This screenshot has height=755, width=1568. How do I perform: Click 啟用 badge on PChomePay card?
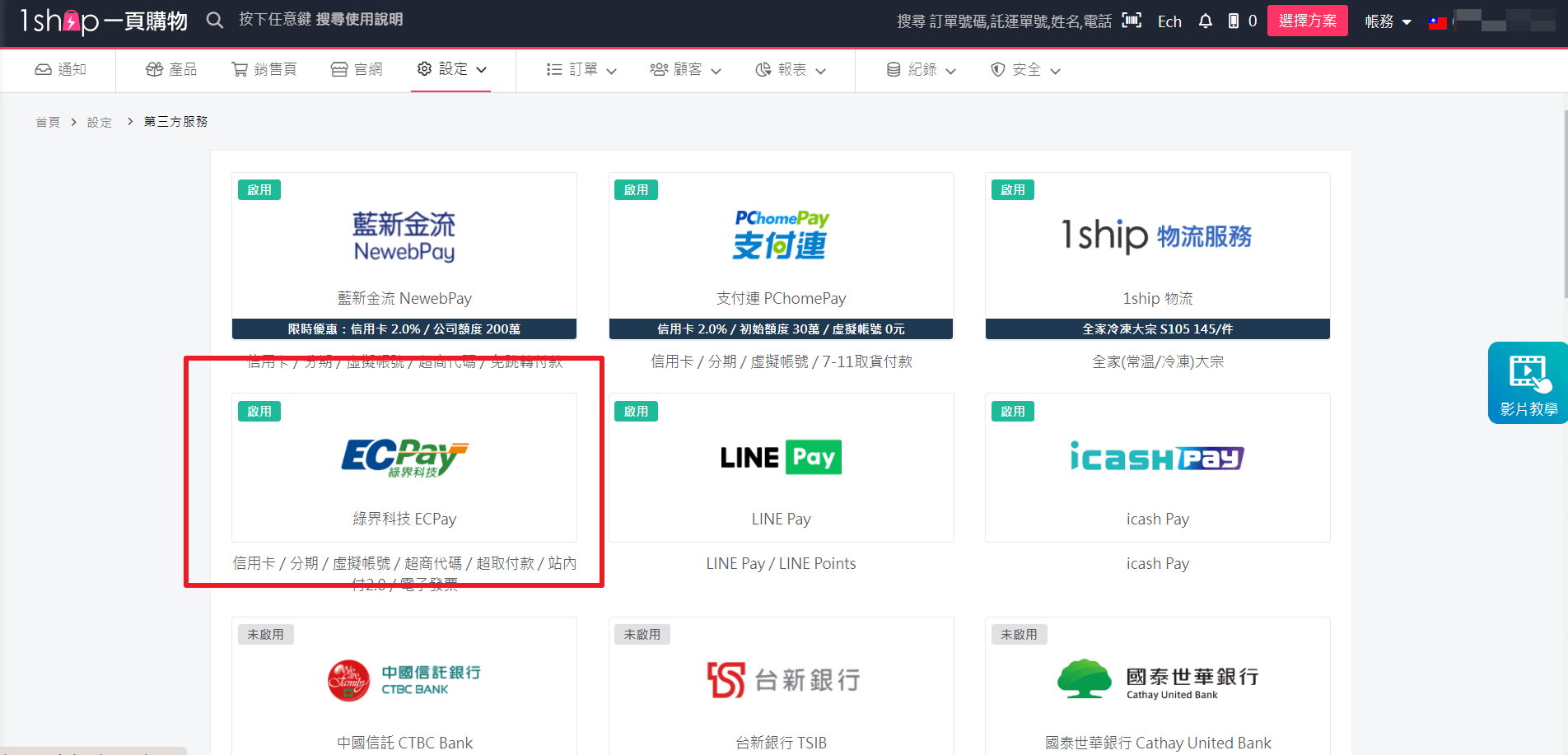click(636, 190)
